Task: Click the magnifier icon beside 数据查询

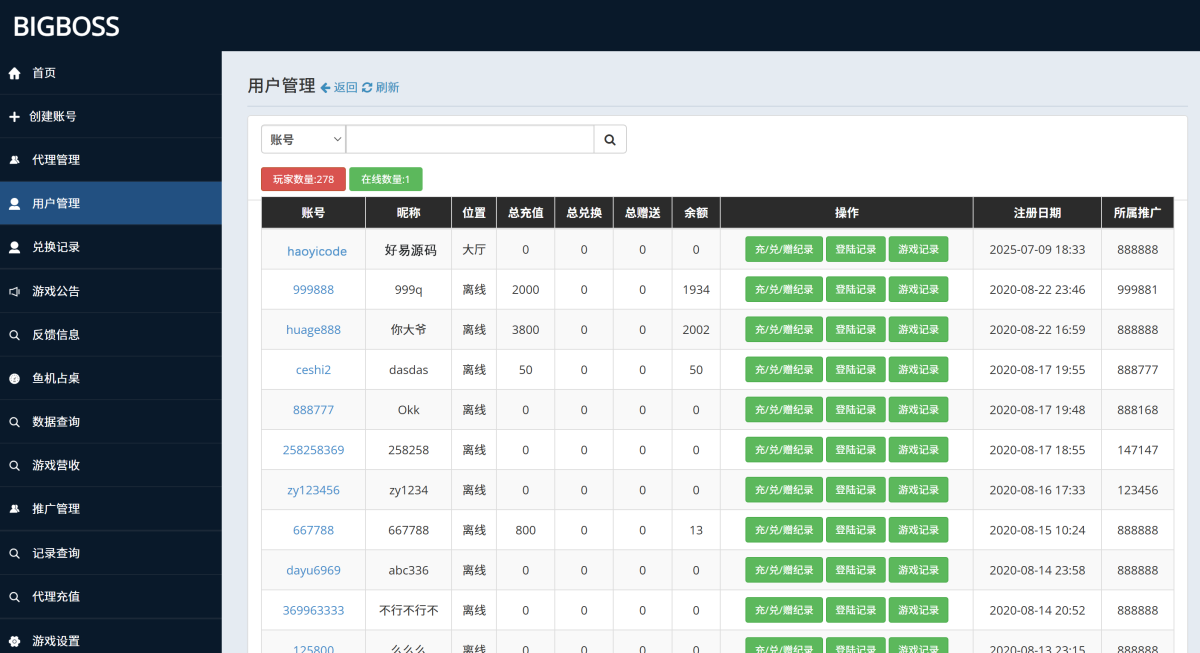Action: (x=15, y=422)
